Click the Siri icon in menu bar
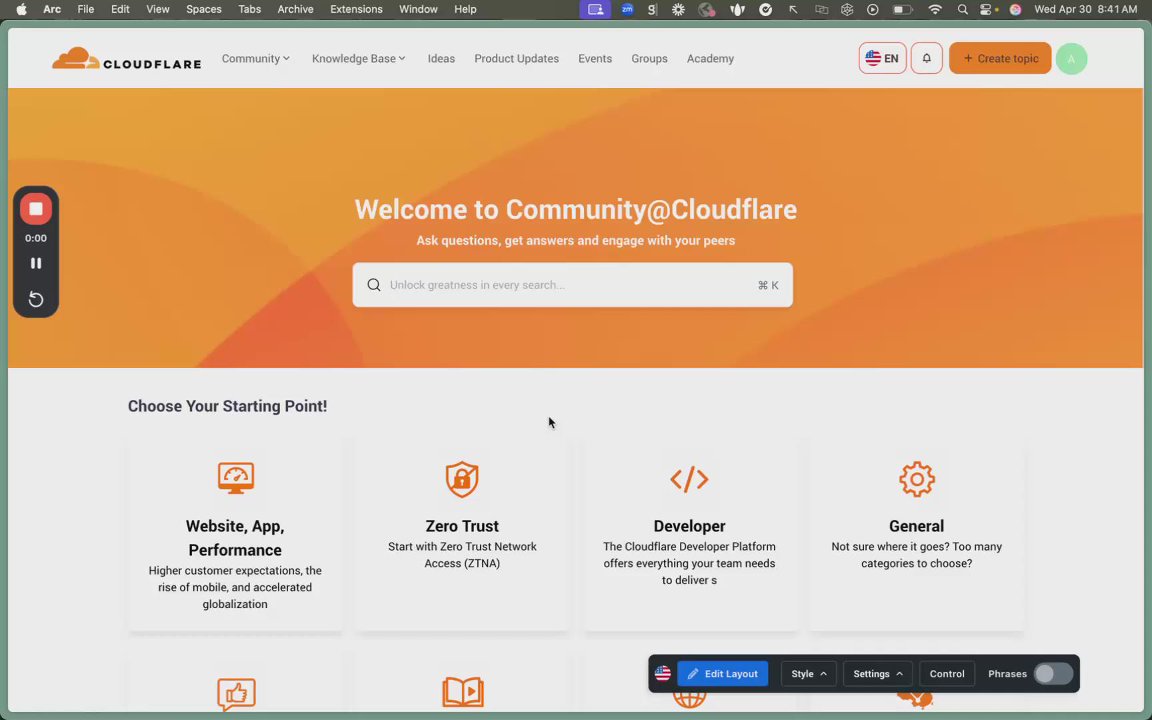The width and height of the screenshot is (1152, 720). tap(1015, 10)
